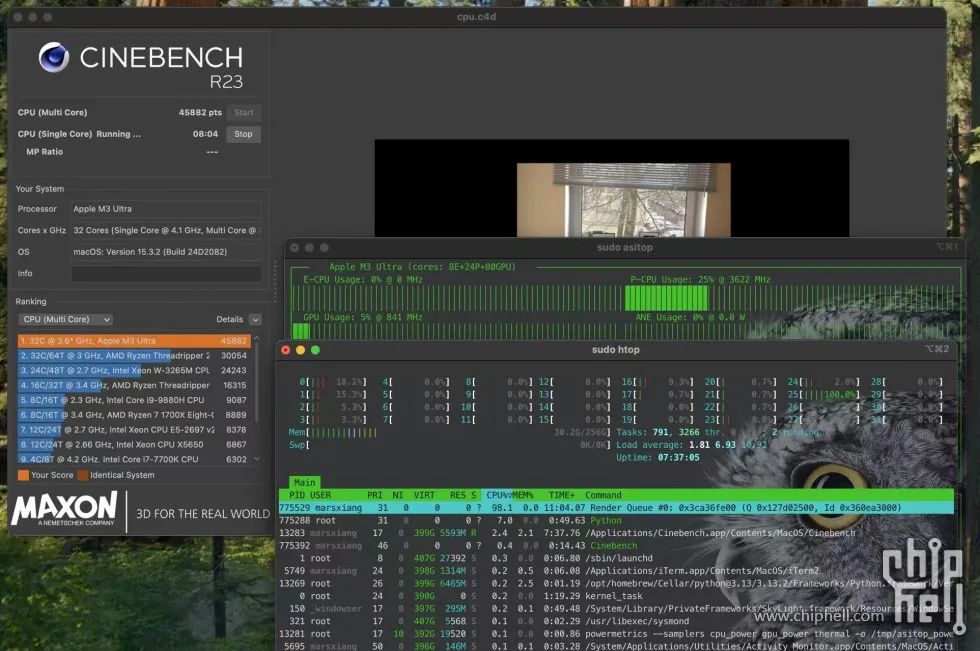Select the Cinebench process row 775392
The height and width of the screenshot is (651, 980).
pos(616,545)
